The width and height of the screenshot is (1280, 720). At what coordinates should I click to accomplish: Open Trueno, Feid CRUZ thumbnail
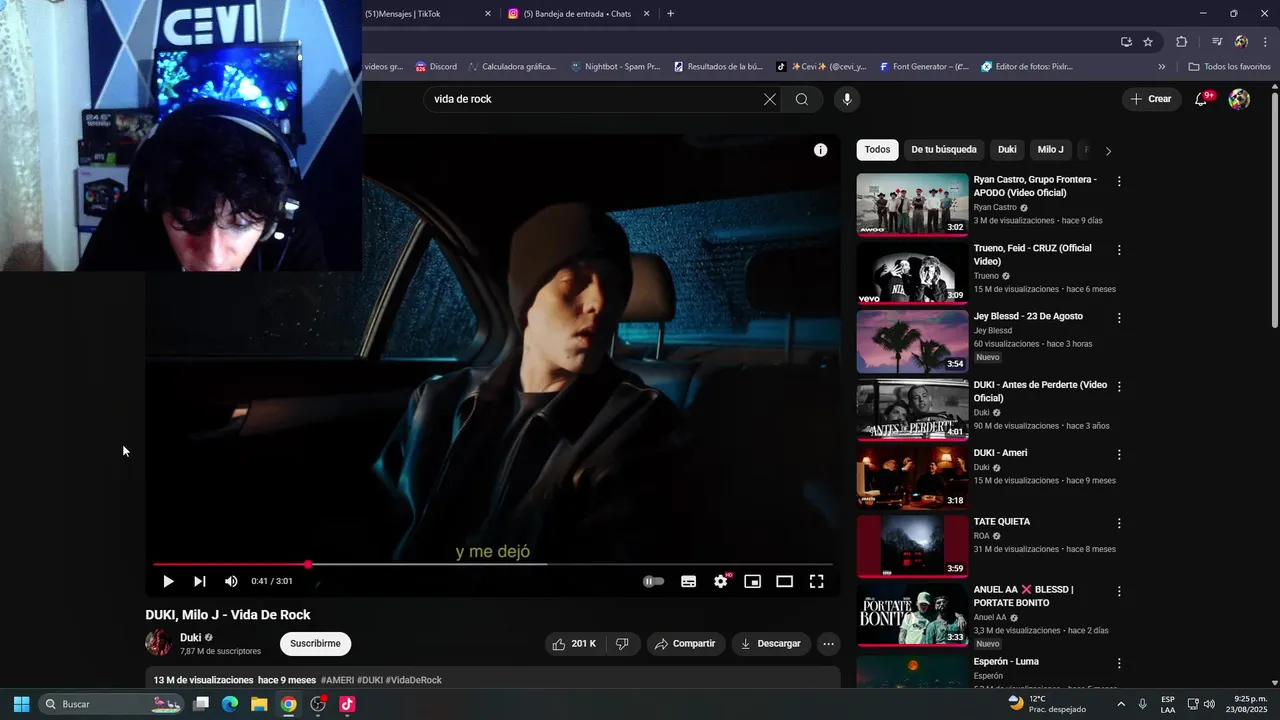912,273
